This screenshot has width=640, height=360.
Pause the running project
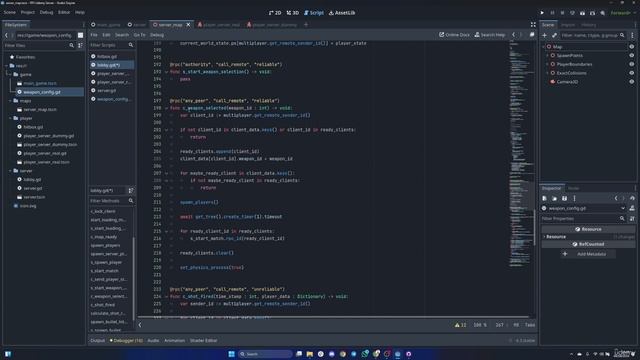tap(552, 13)
